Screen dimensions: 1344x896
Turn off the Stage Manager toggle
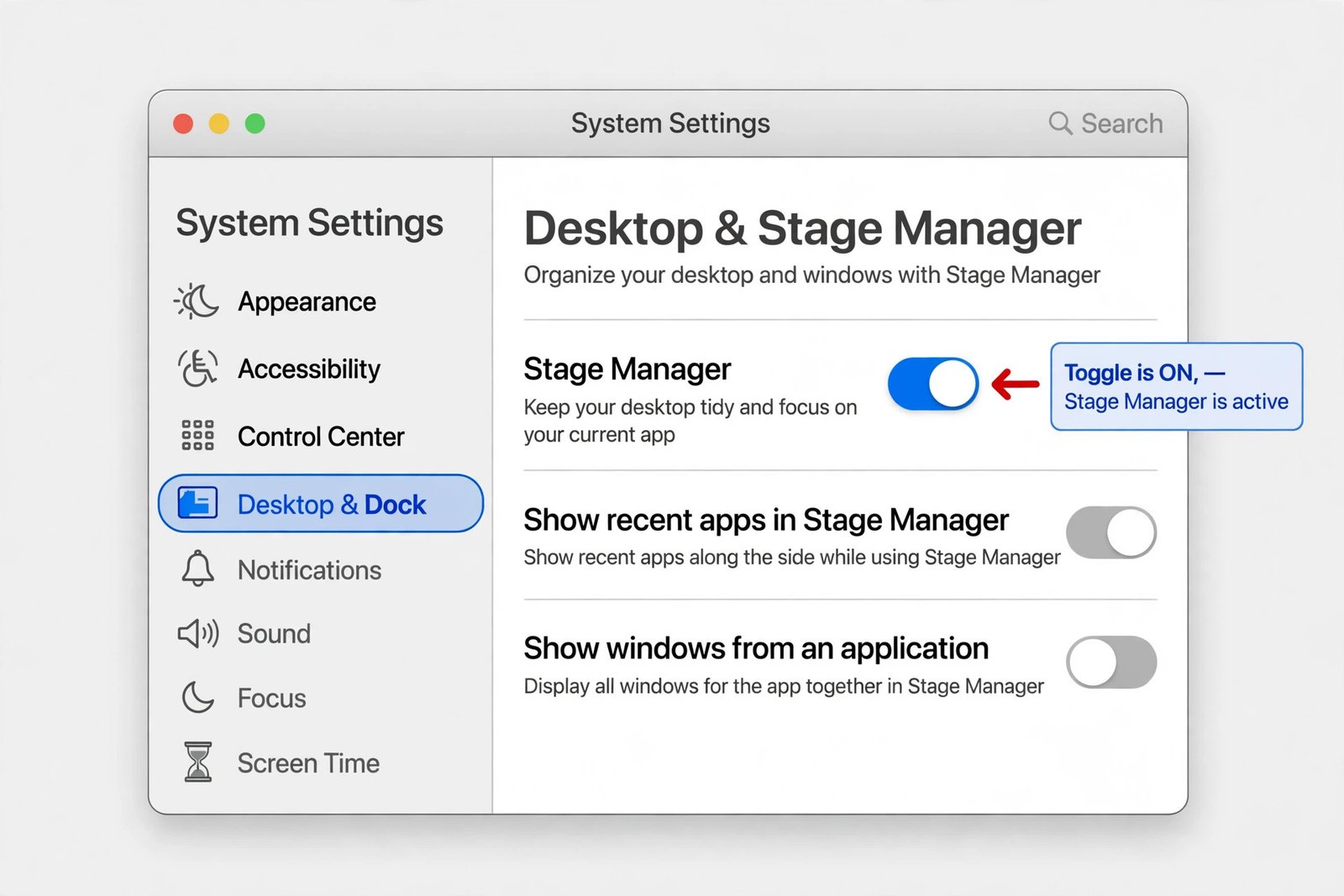(933, 385)
